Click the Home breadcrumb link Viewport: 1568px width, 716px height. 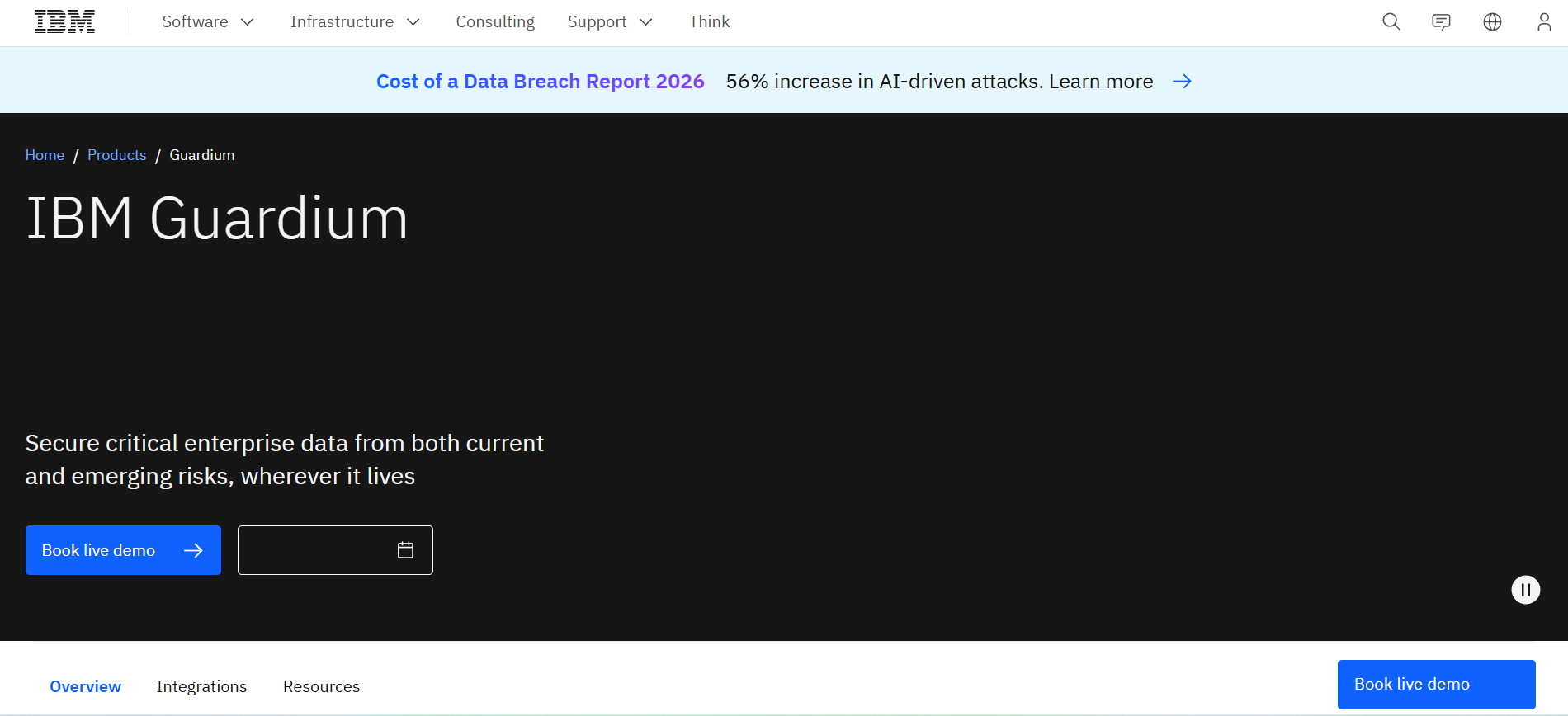coord(45,155)
